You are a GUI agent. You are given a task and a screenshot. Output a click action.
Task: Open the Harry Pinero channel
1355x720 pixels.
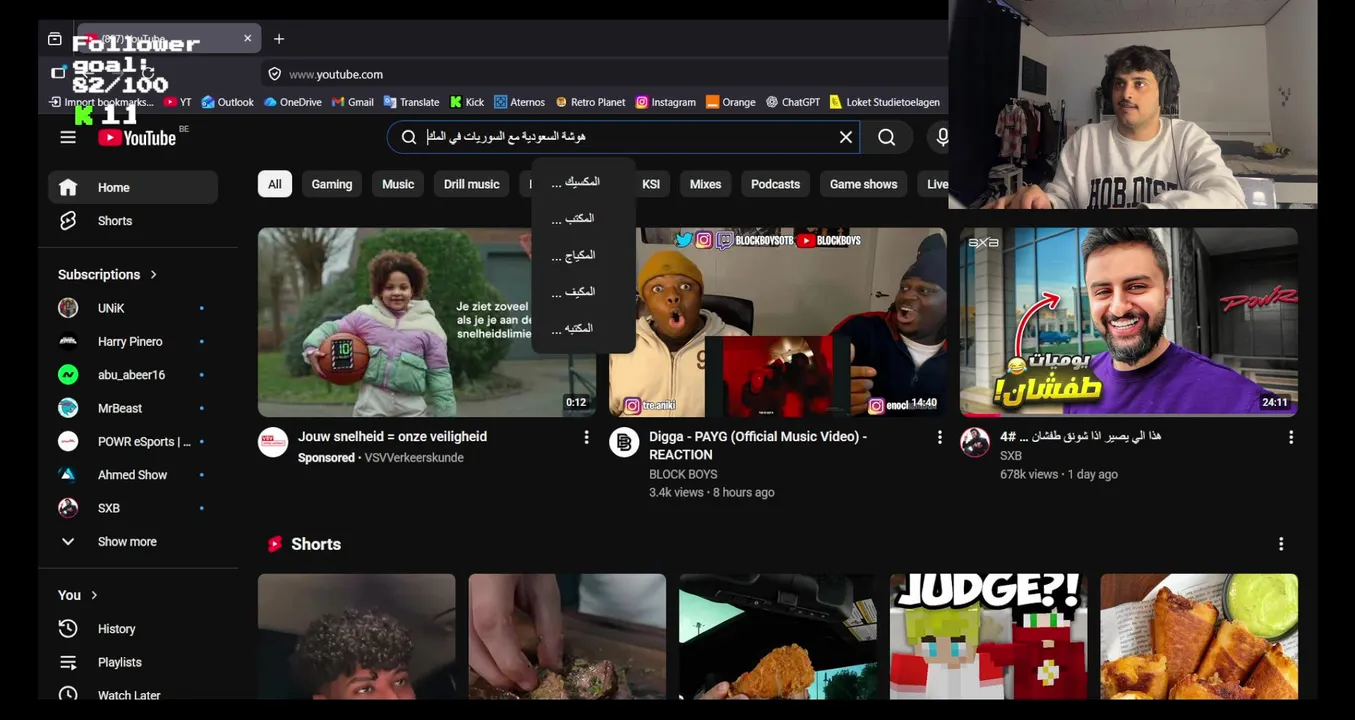pyautogui.click(x=133, y=341)
